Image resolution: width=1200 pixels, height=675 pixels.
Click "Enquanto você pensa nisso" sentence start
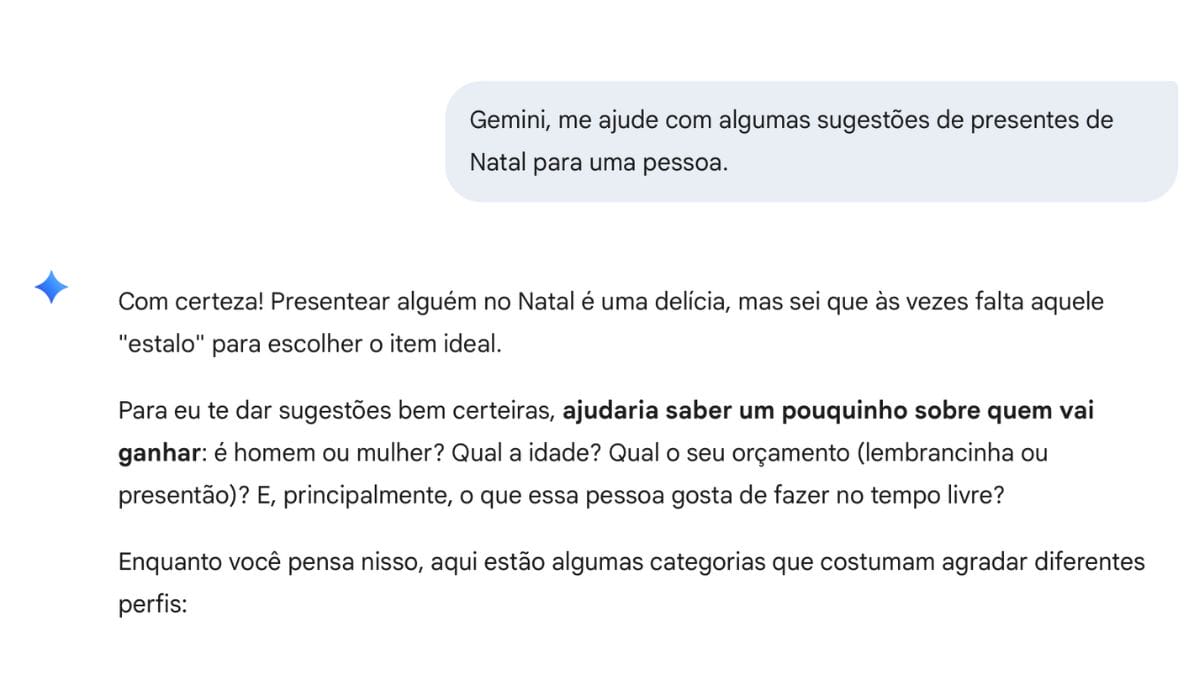pyautogui.click(x=270, y=562)
